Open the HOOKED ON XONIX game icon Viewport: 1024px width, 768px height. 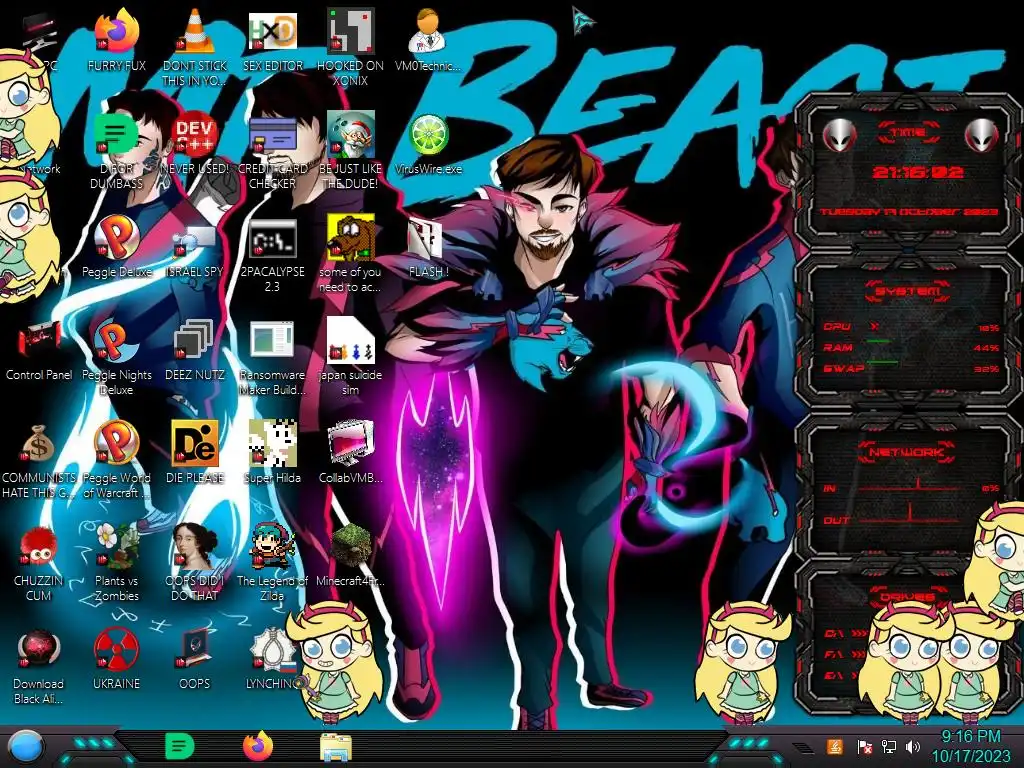(x=351, y=31)
